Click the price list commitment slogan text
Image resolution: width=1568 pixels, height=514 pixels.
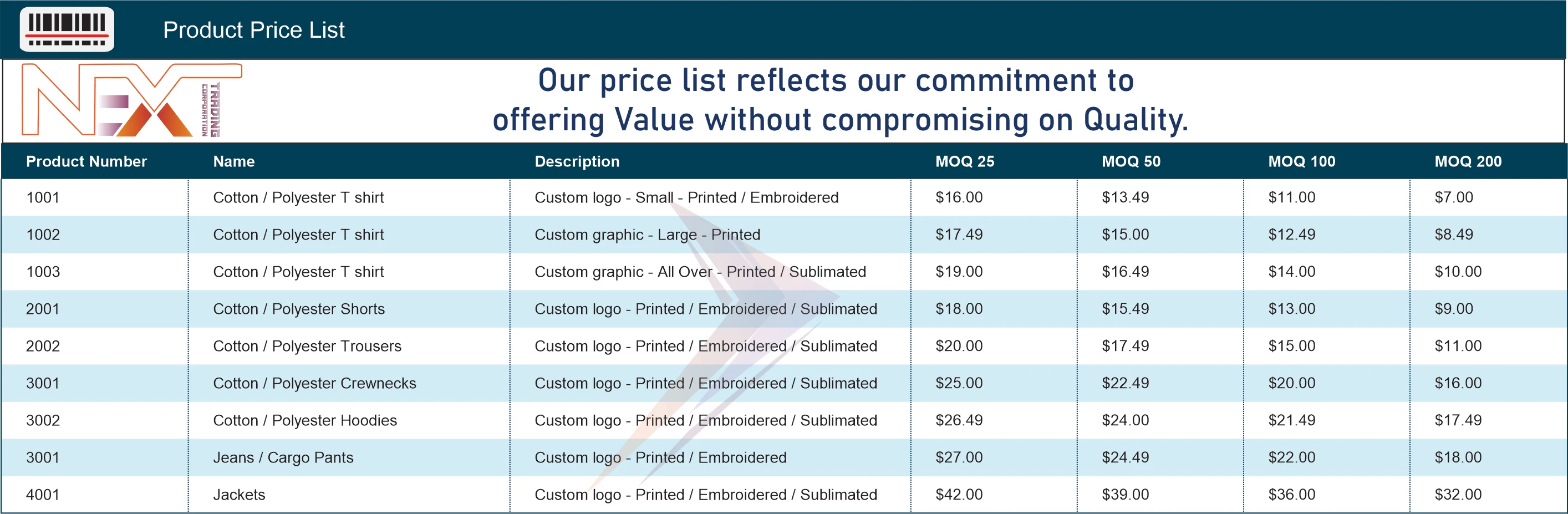(839, 100)
